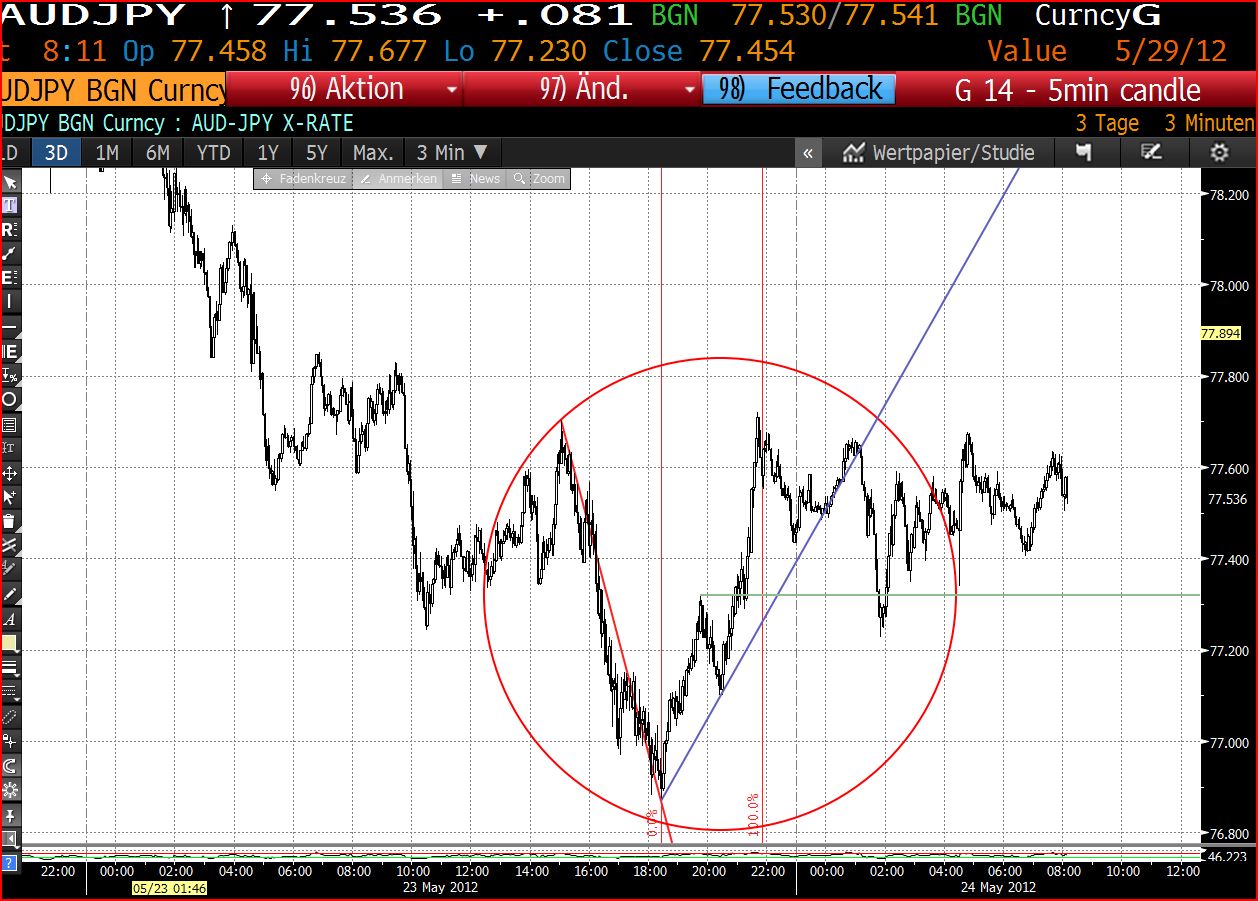The height and width of the screenshot is (901, 1258).
Task: Click the 98) Feedback button
Action: point(799,89)
